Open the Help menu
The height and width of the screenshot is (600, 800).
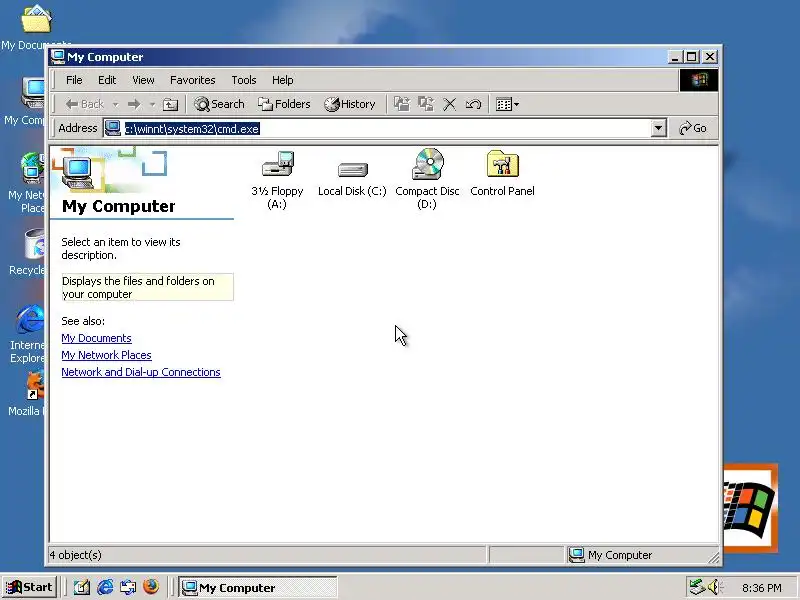click(283, 80)
